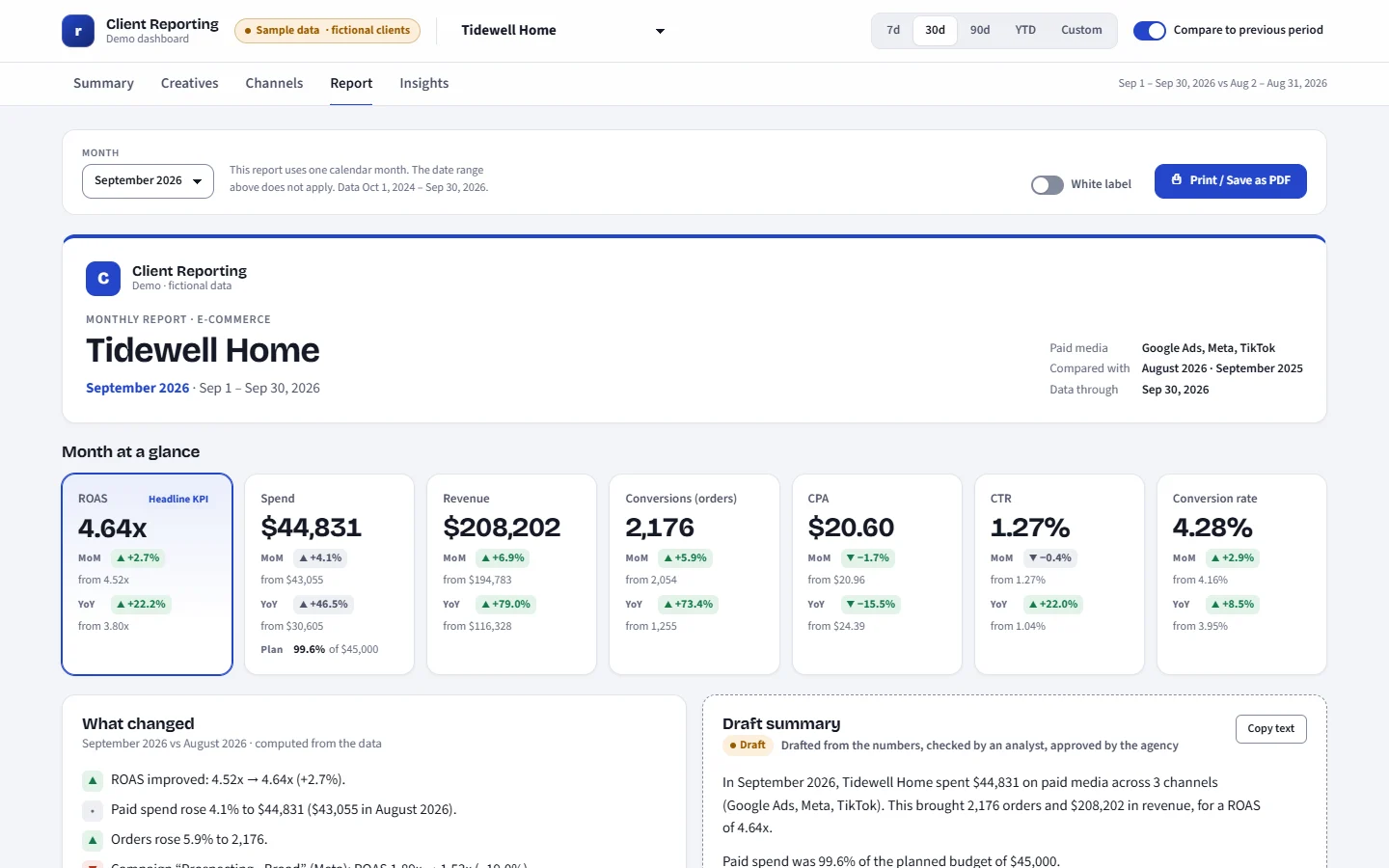Click the Headline KPI label
Viewport: 1389px width, 868px height.
pyautogui.click(x=178, y=500)
